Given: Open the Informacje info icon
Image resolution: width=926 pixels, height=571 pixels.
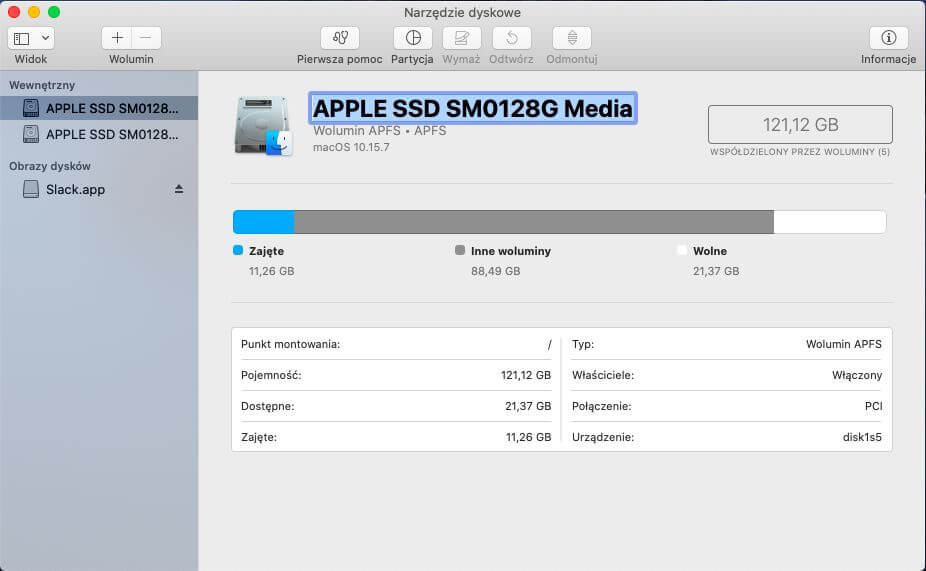Looking at the screenshot, I should 888,38.
